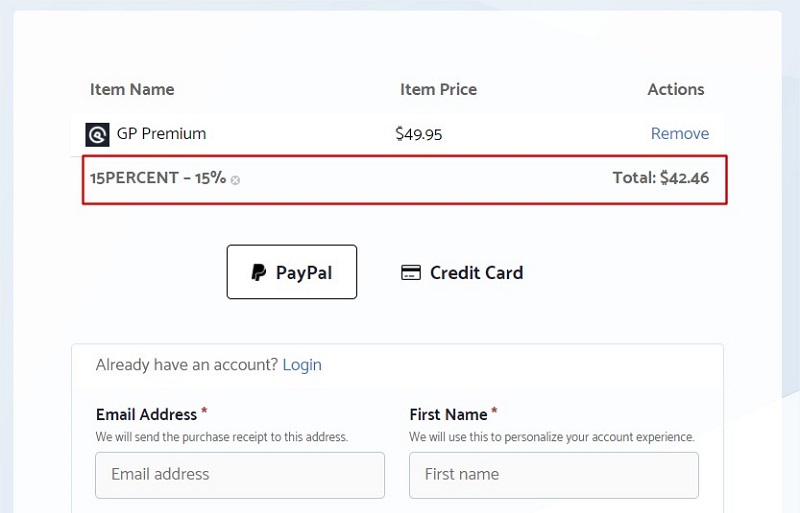The width and height of the screenshot is (800, 513).
Task: Click the GP Premium item name
Action: pyautogui.click(x=161, y=133)
